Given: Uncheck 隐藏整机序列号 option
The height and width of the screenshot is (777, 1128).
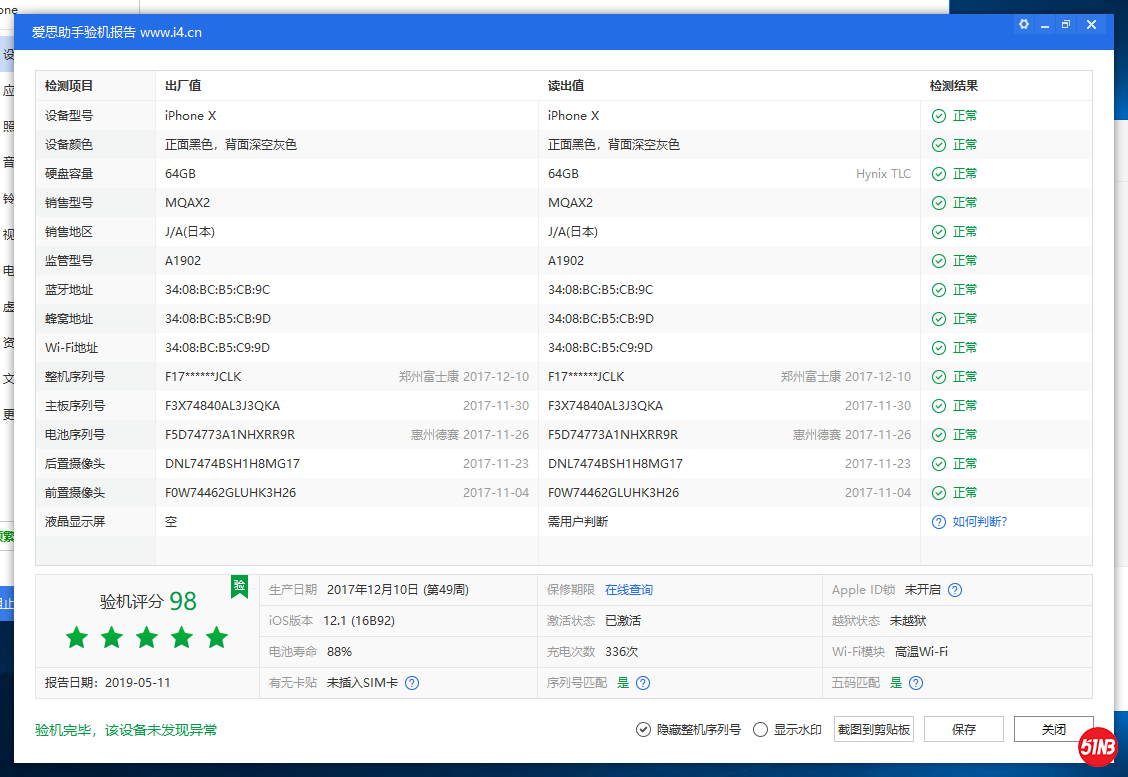Looking at the screenshot, I should click(x=644, y=730).
